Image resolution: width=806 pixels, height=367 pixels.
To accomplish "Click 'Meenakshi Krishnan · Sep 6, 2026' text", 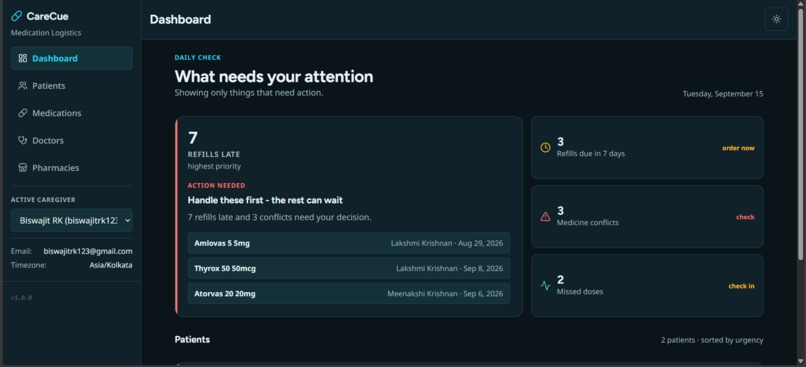I will [445, 294].
